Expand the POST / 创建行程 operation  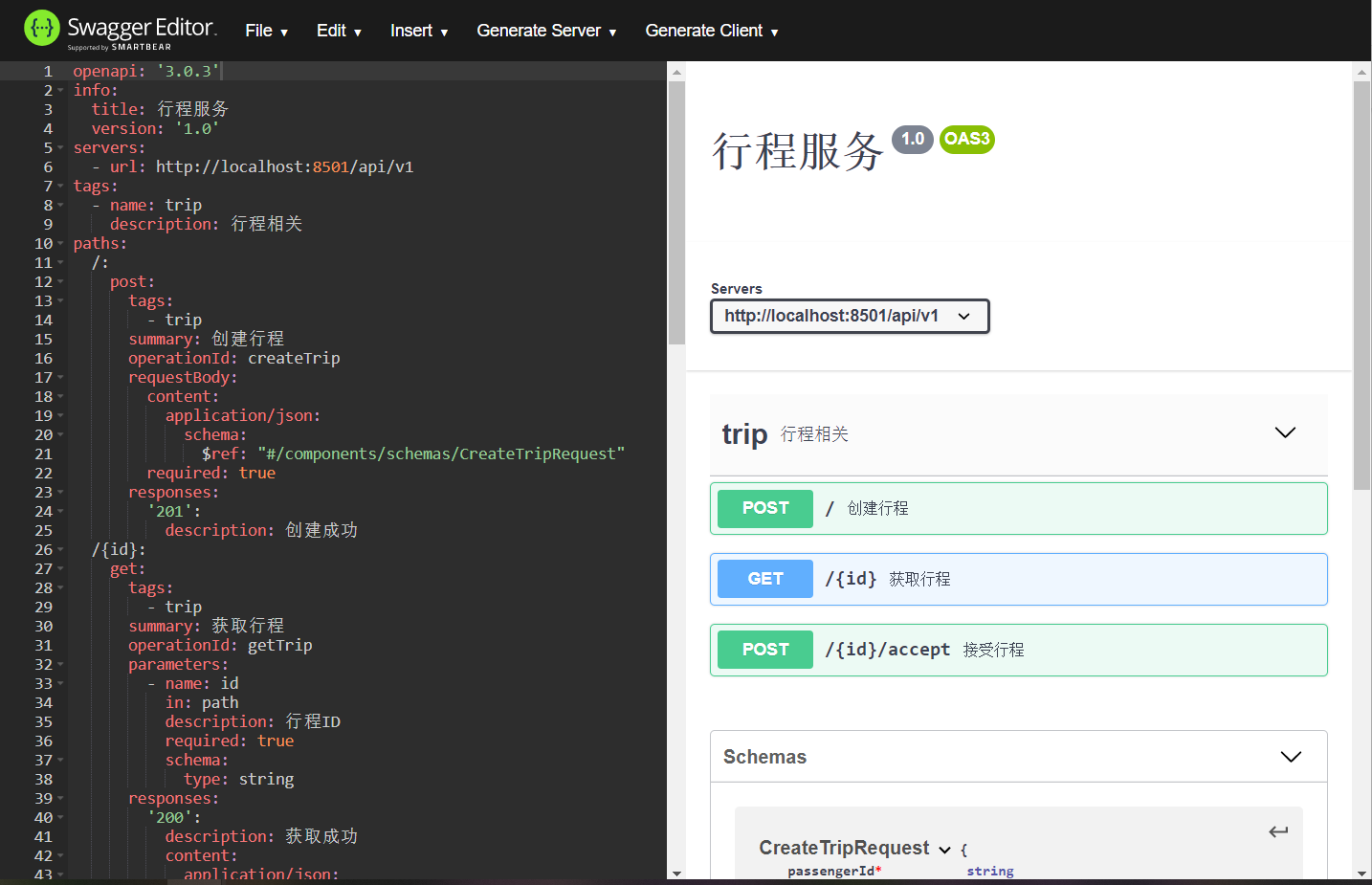coord(1019,508)
